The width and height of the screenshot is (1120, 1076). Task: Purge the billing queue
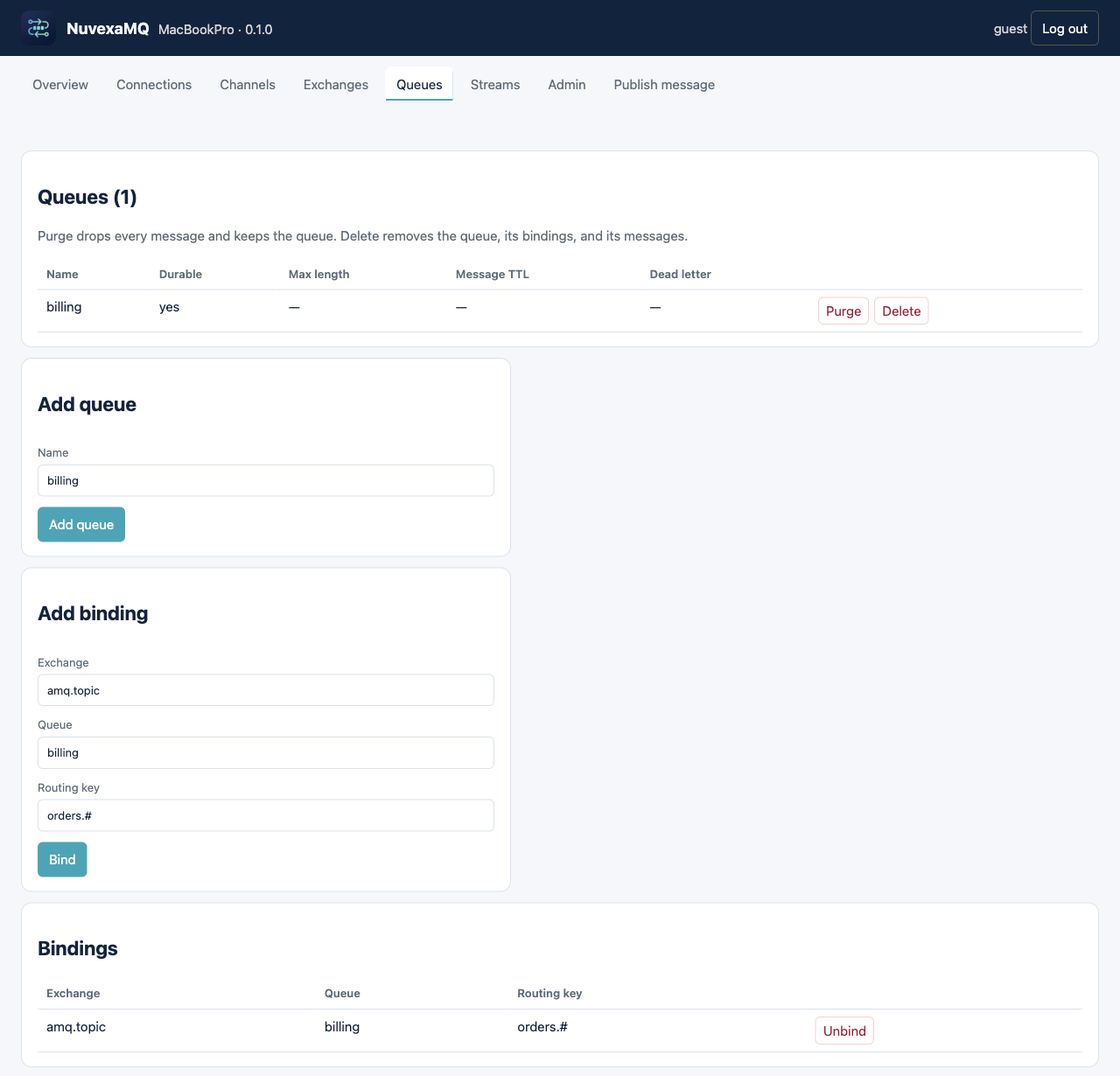843,311
